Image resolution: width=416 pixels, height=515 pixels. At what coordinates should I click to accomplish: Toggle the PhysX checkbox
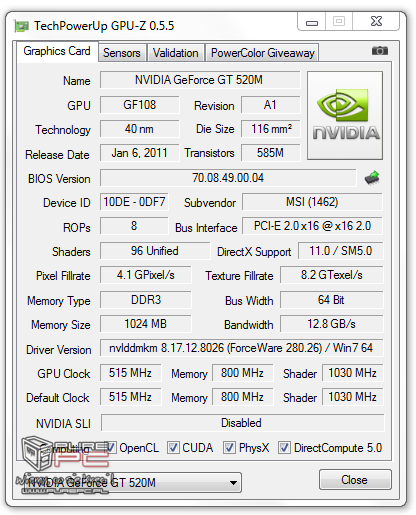tap(229, 447)
